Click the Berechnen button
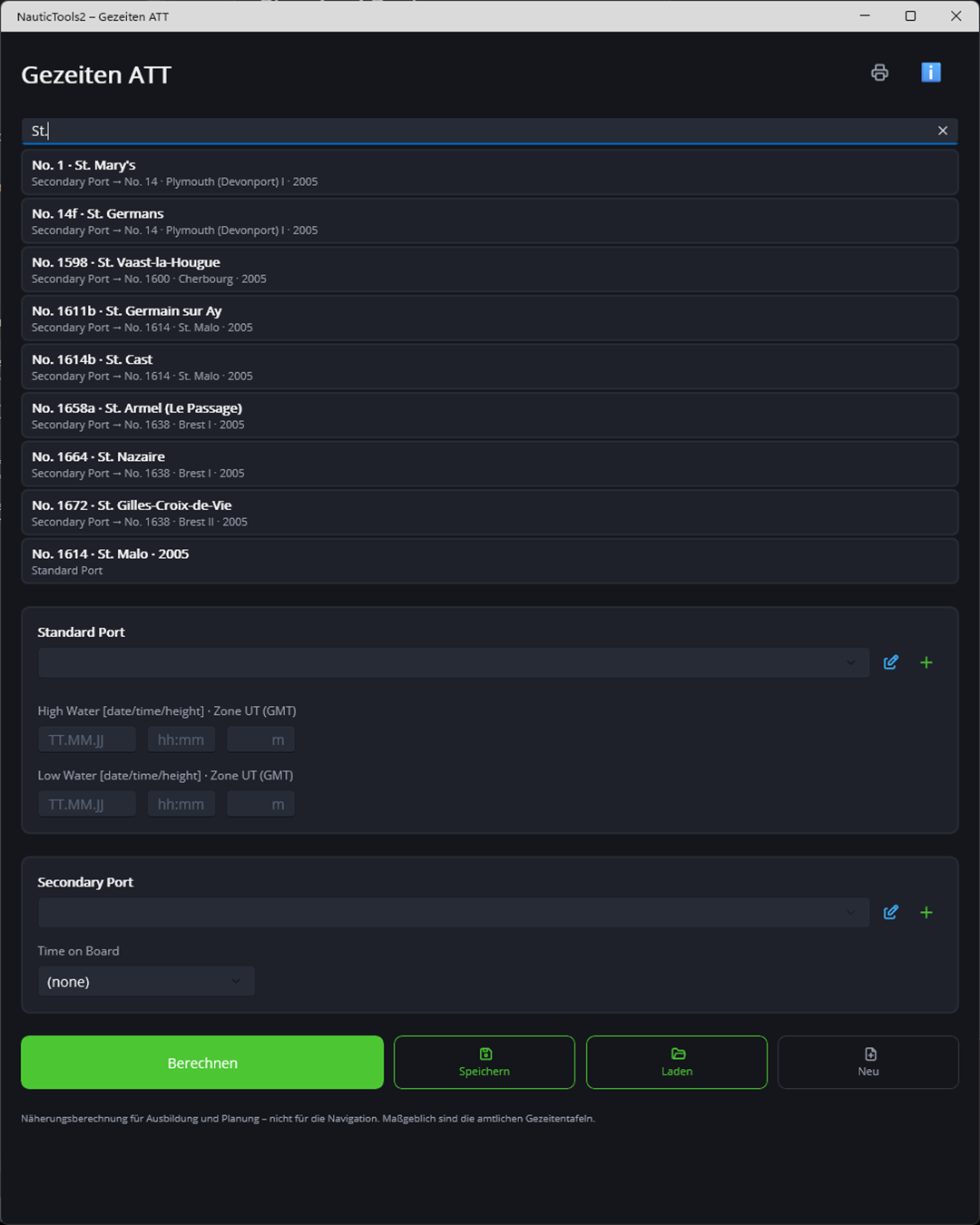The width and height of the screenshot is (980, 1225). click(202, 1063)
